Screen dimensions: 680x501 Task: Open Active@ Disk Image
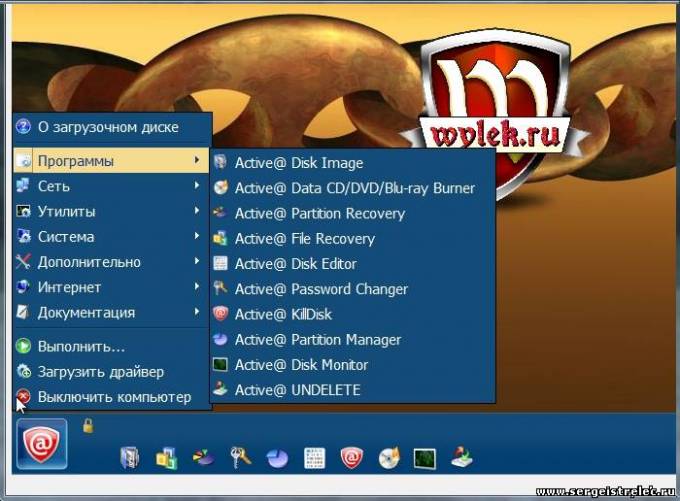point(353,163)
